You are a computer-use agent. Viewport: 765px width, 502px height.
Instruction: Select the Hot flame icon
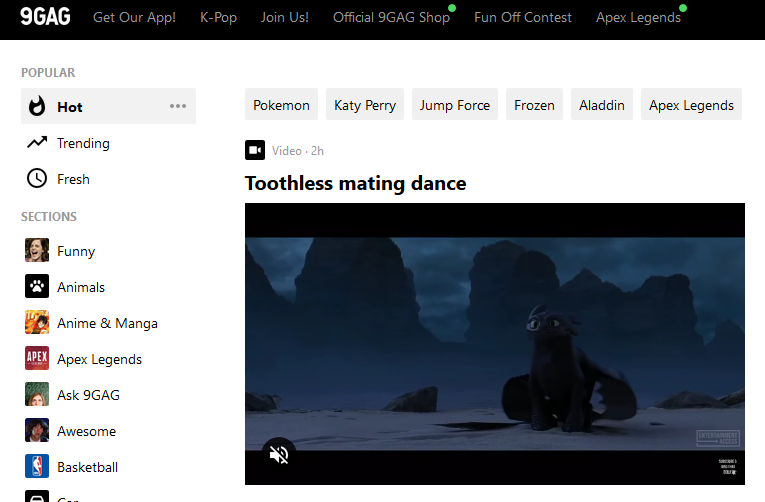(x=37, y=107)
